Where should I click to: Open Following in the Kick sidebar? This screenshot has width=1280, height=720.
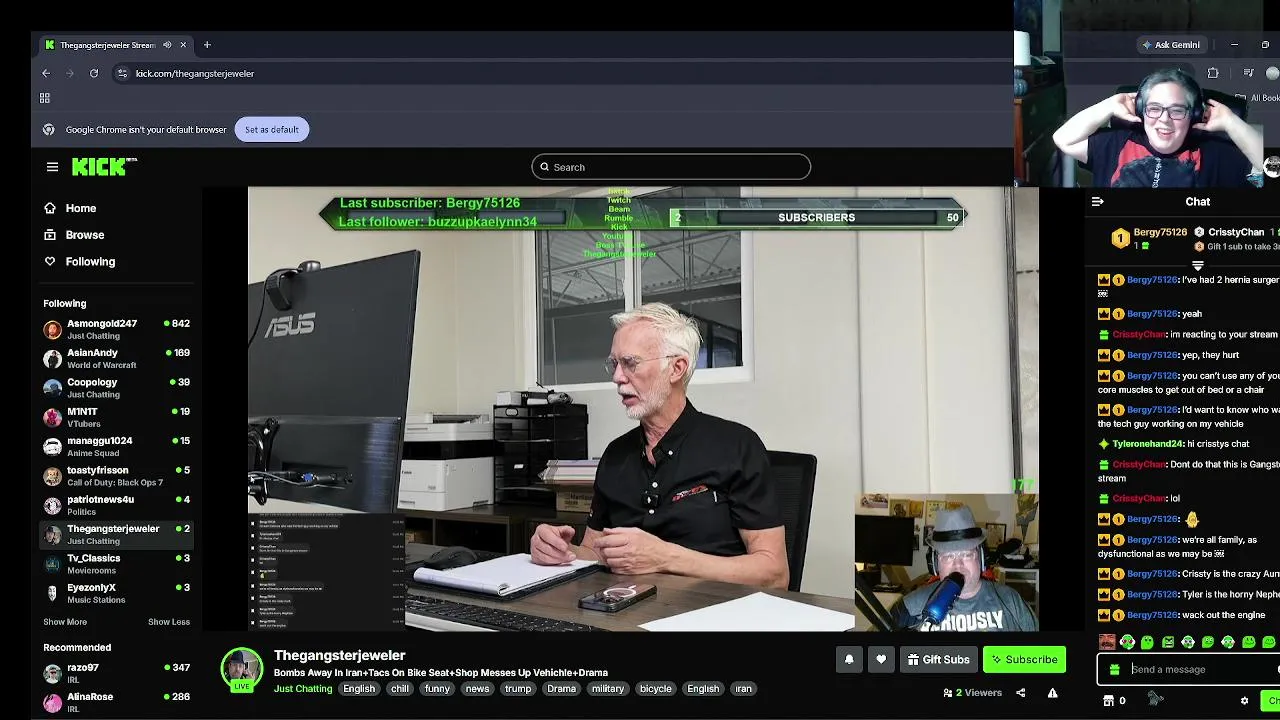[80, 262]
